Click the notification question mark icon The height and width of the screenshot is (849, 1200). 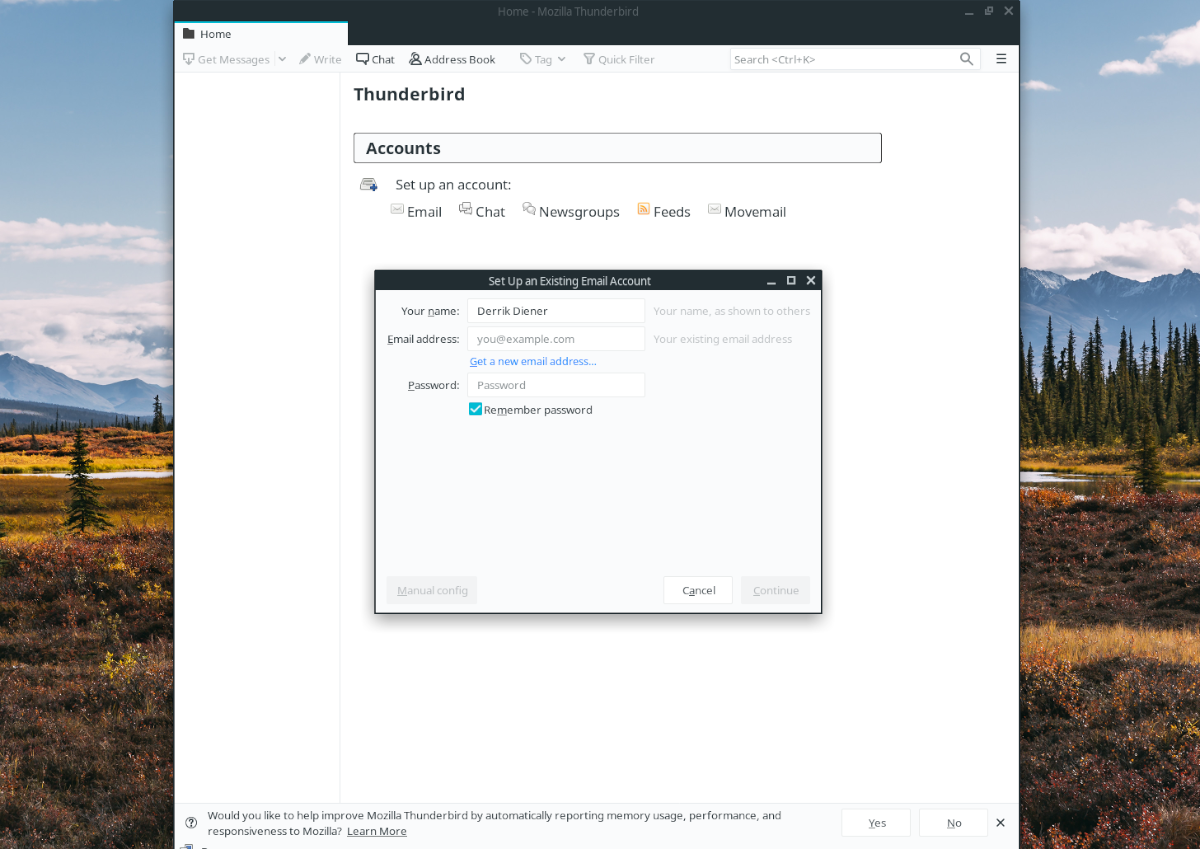pos(191,823)
